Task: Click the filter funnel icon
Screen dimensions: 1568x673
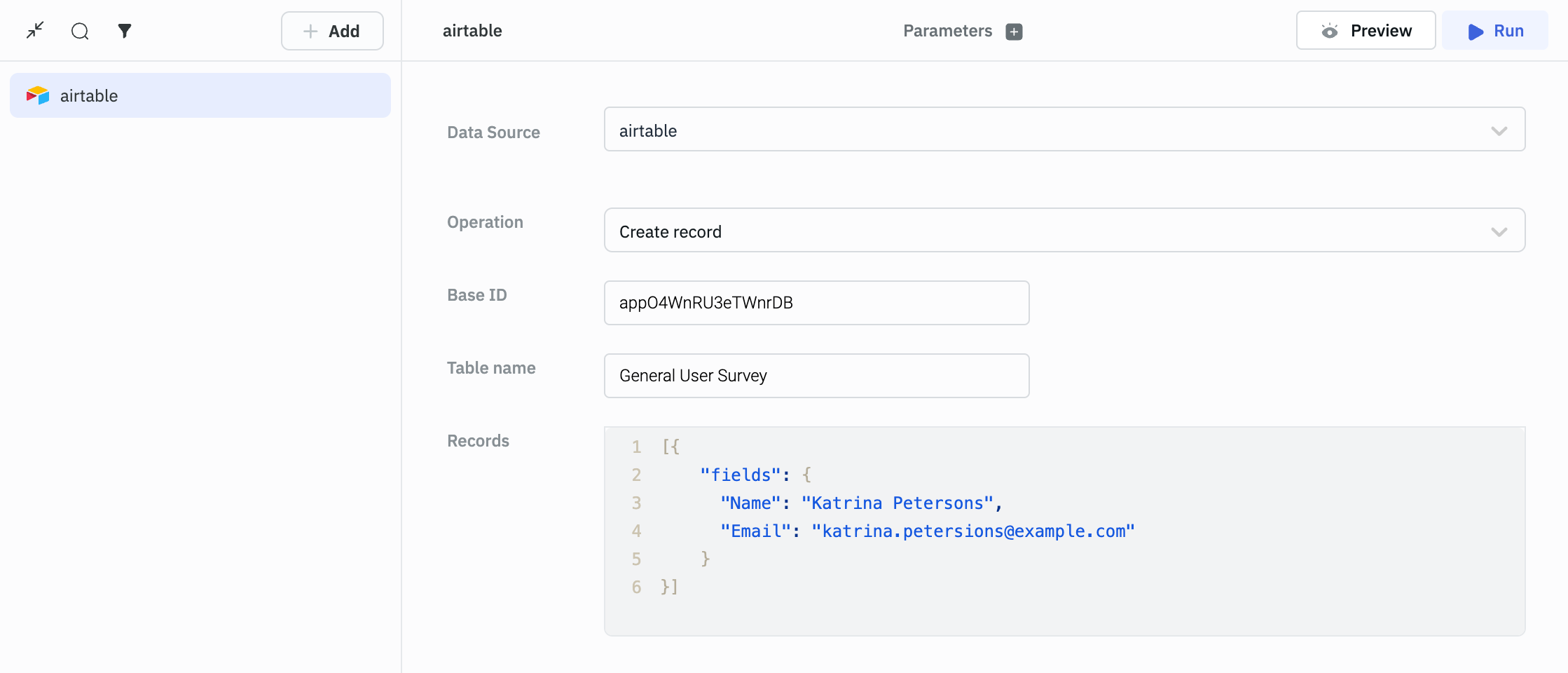Action: (x=124, y=31)
